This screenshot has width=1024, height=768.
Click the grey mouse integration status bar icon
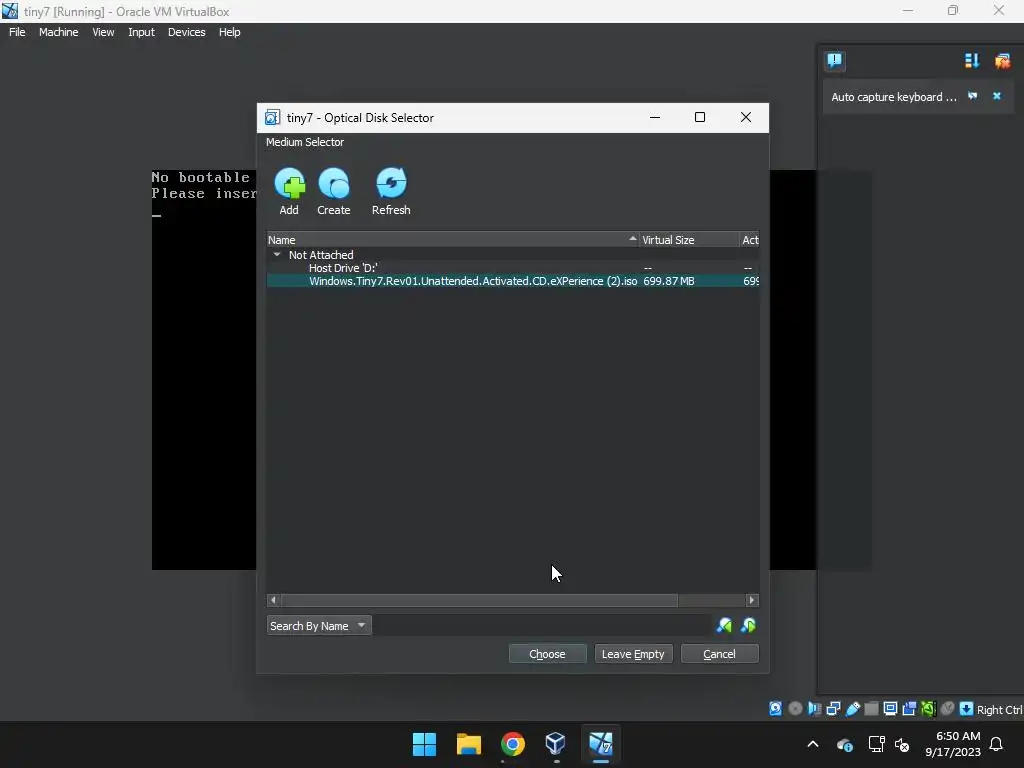click(948, 709)
